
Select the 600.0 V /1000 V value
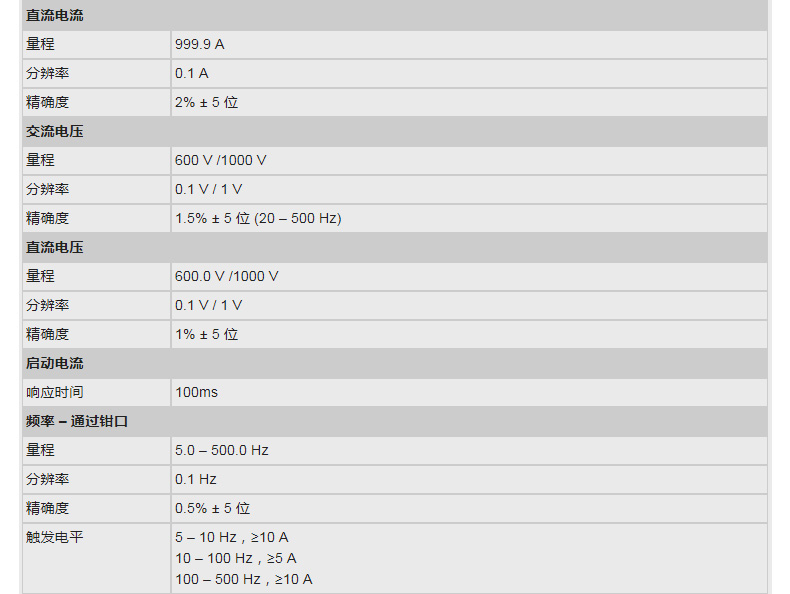pos(227,276)
